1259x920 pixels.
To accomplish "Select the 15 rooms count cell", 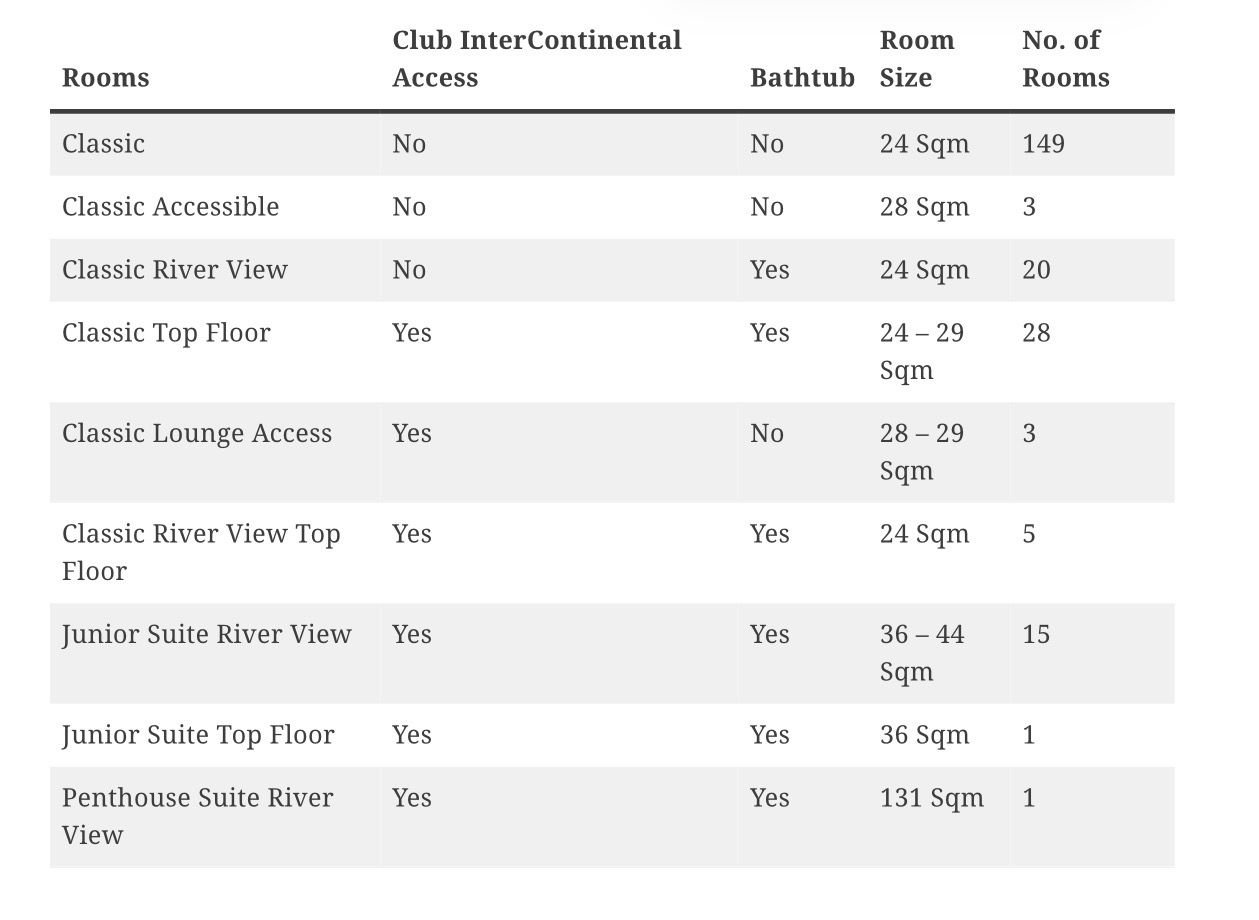I will click(x=1036, y=635).
